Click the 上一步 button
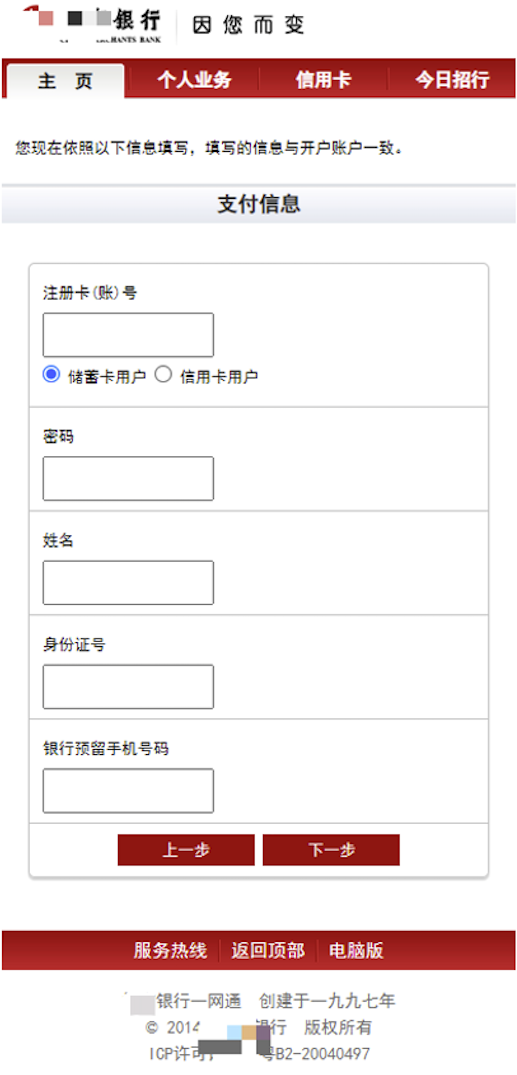The image size is (517, 1075). (186, 850)
